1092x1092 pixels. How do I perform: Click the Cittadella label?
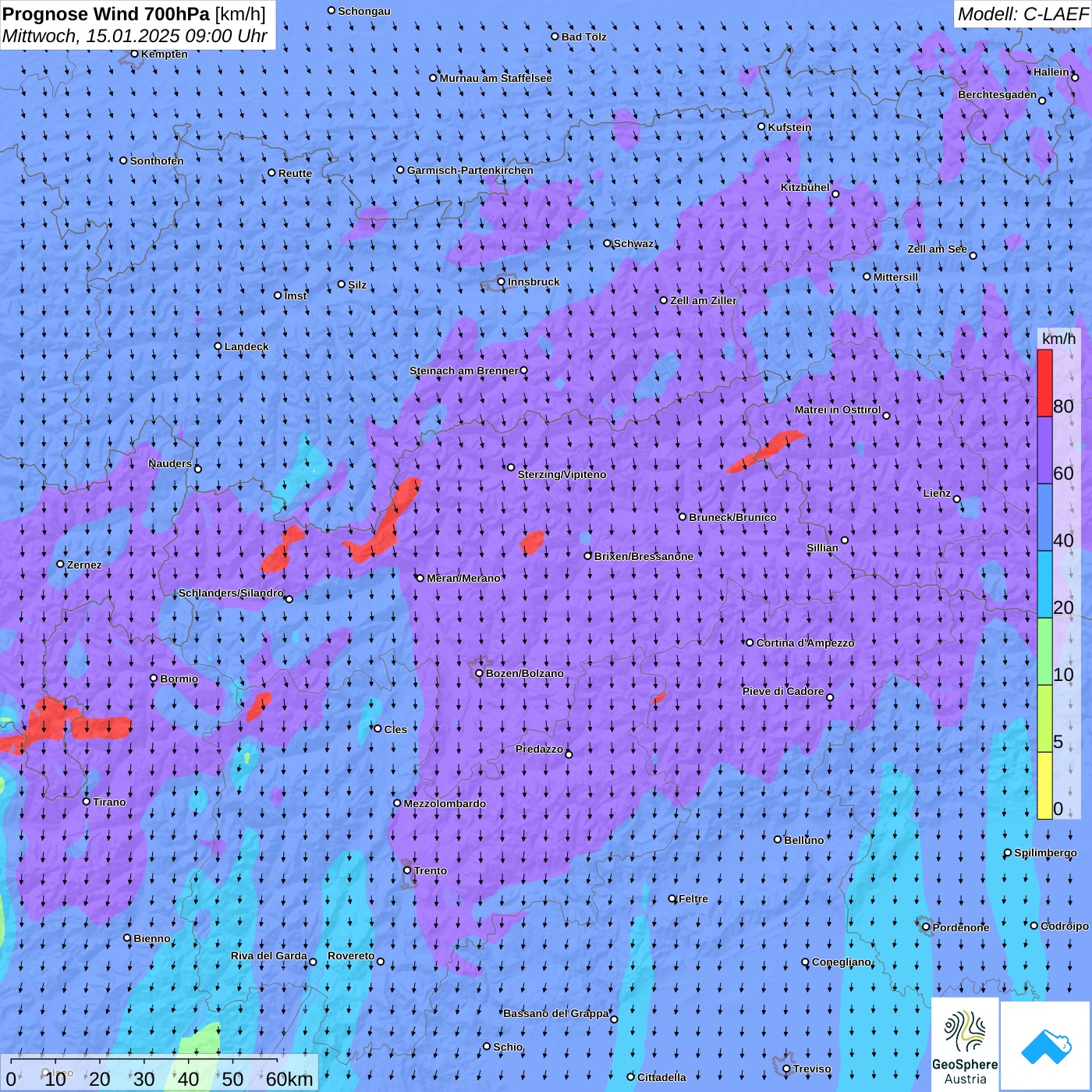tap(662, 1077)
